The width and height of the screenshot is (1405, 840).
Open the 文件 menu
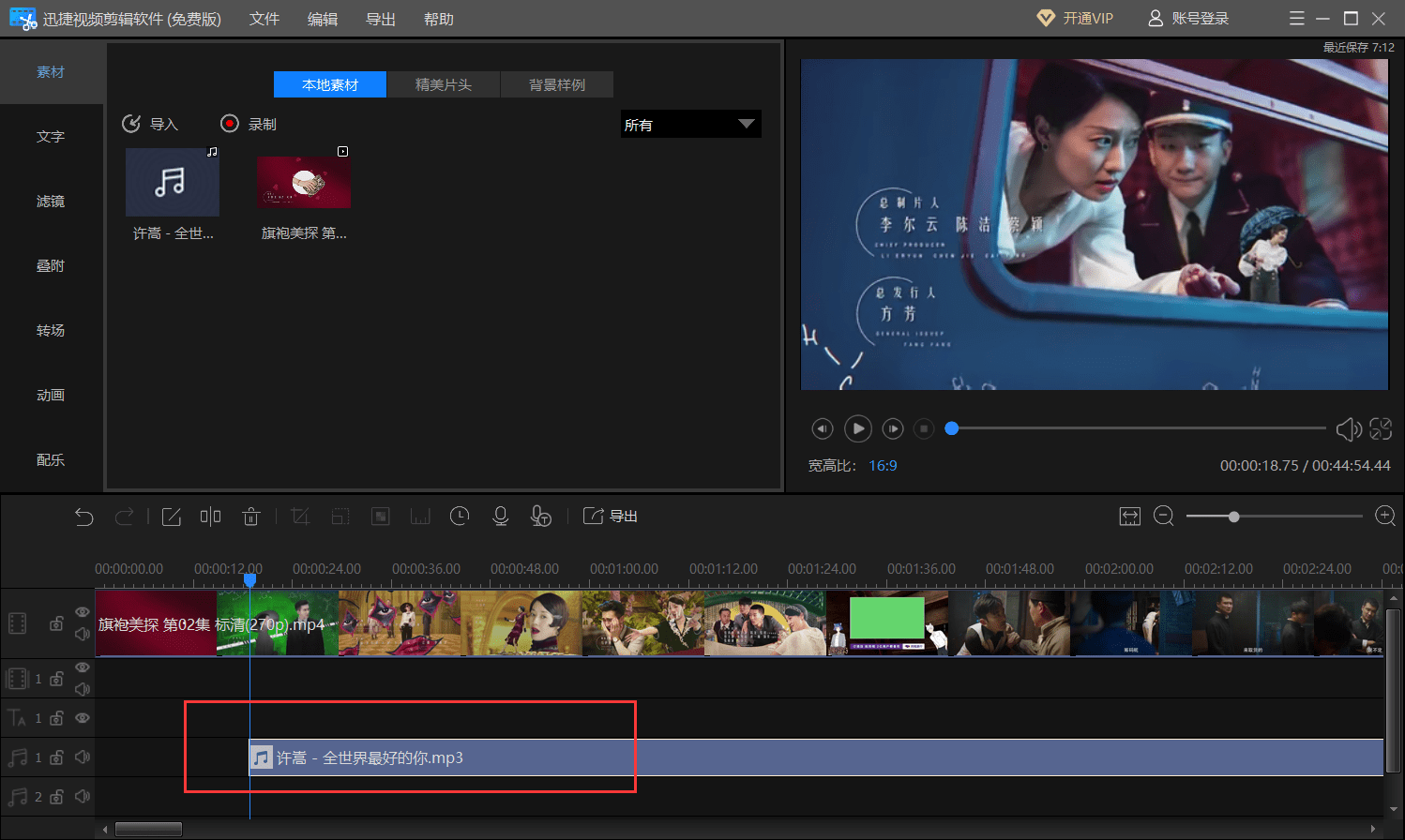pos(264,19)
